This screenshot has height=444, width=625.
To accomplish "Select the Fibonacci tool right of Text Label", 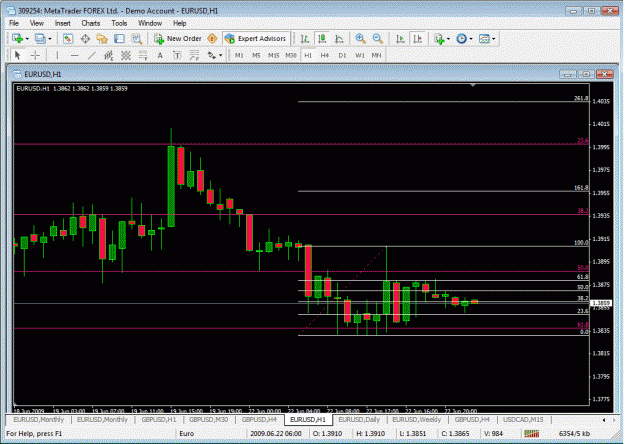I will coord(194,55).
